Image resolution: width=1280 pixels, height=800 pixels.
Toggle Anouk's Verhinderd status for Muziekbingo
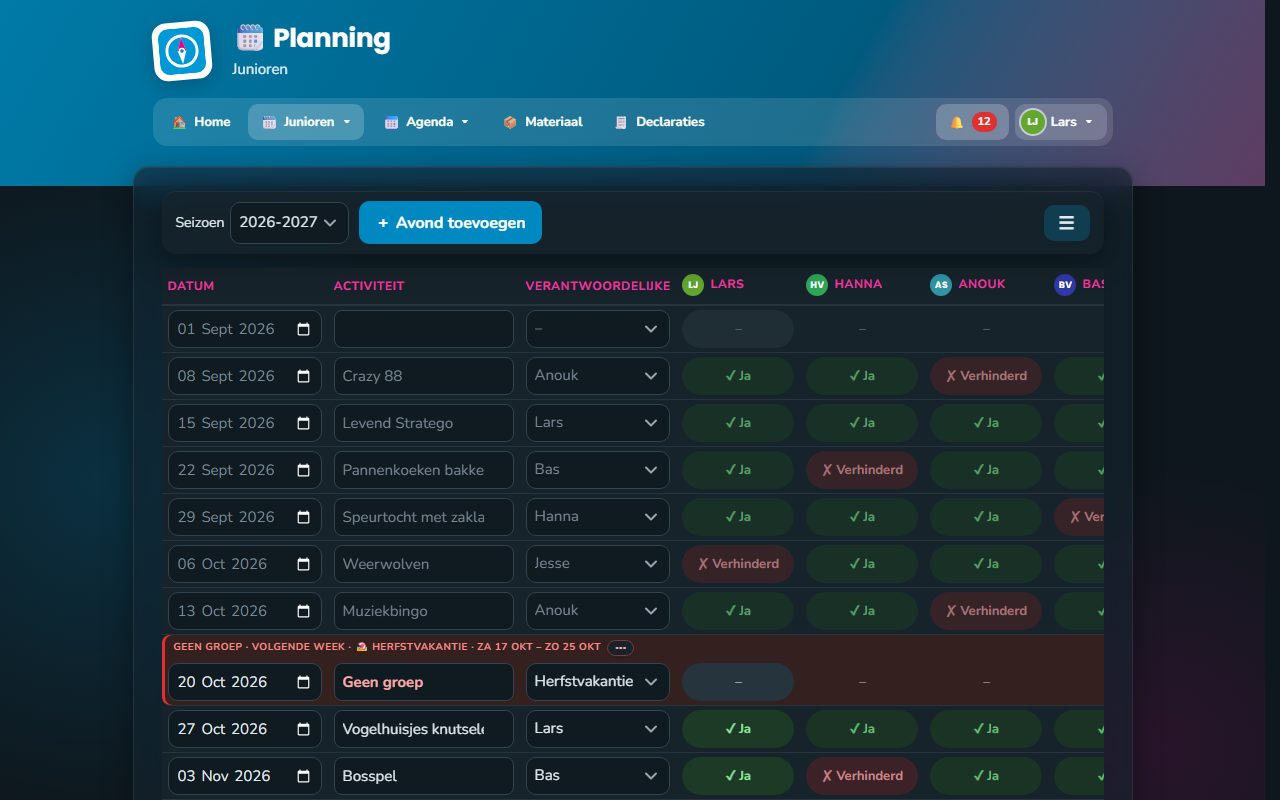[x=986, y=611]
